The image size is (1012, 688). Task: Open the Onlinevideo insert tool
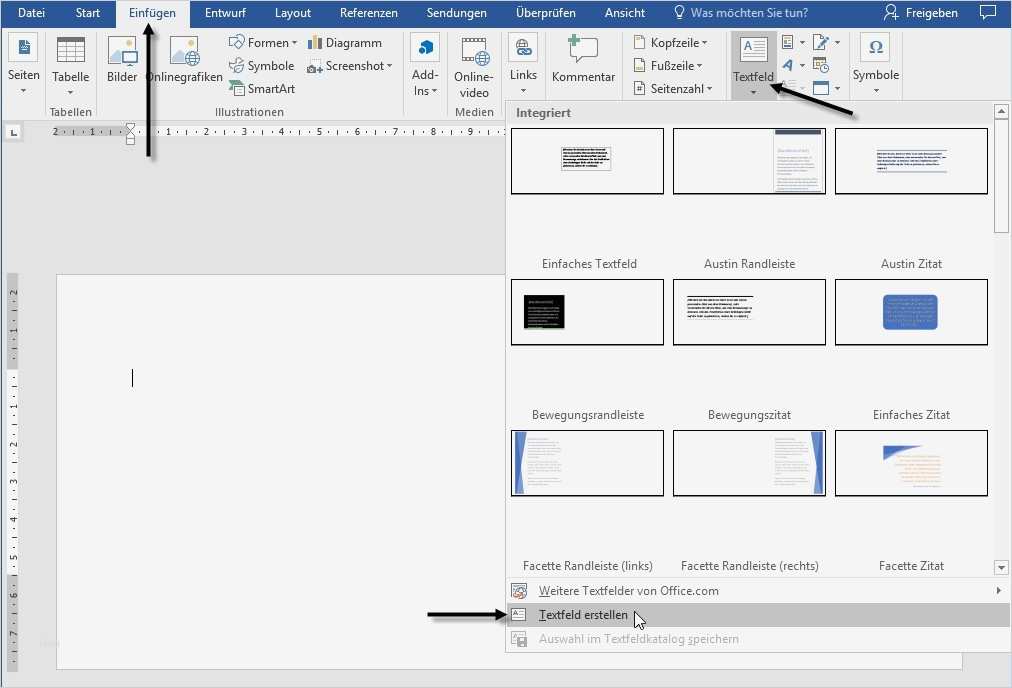(473, 52)
